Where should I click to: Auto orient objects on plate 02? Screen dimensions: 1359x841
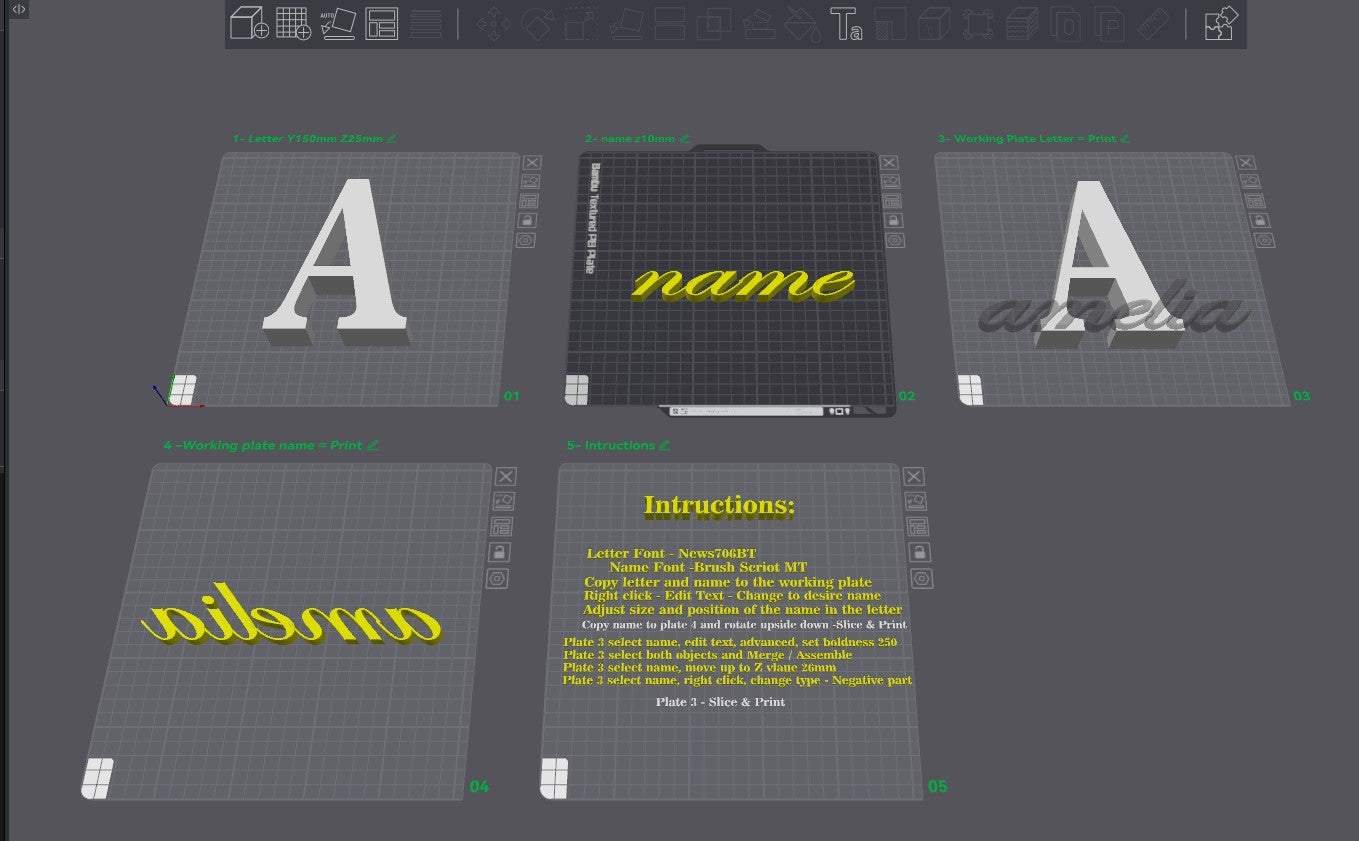pyautogui.click(x=891, y=181)
